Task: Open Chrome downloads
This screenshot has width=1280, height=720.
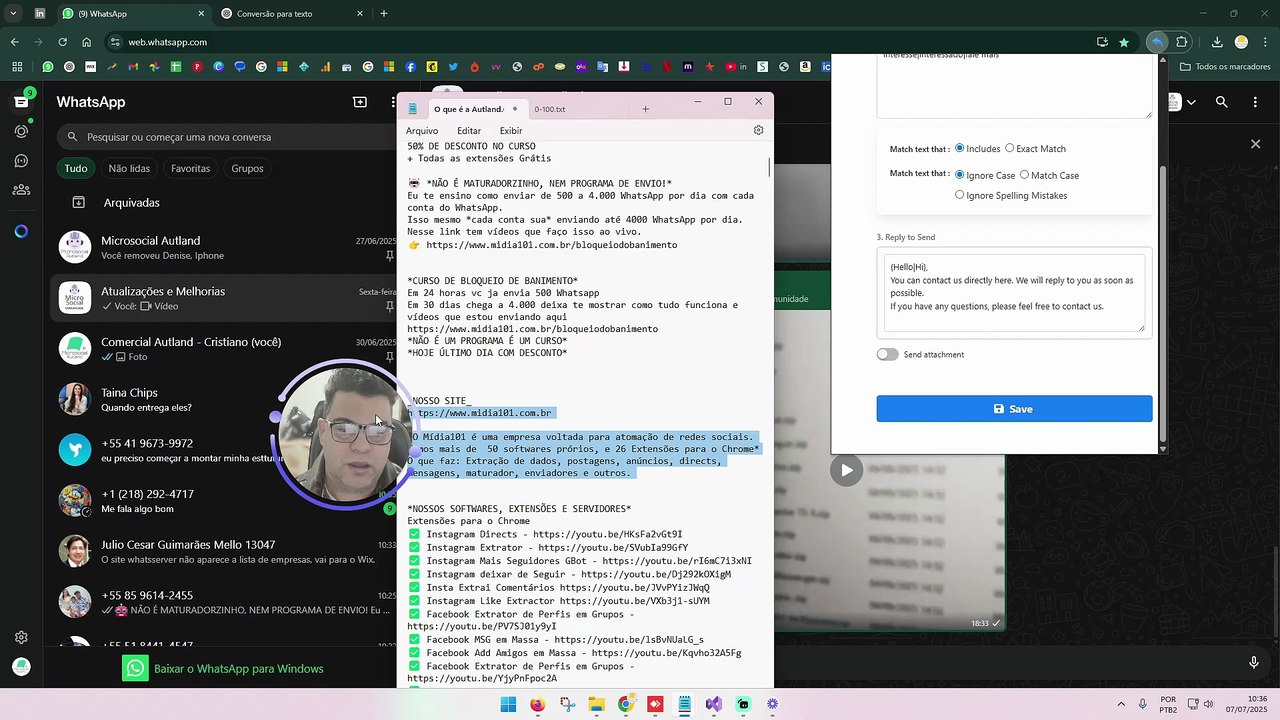Action: [x=1217, y=42]
